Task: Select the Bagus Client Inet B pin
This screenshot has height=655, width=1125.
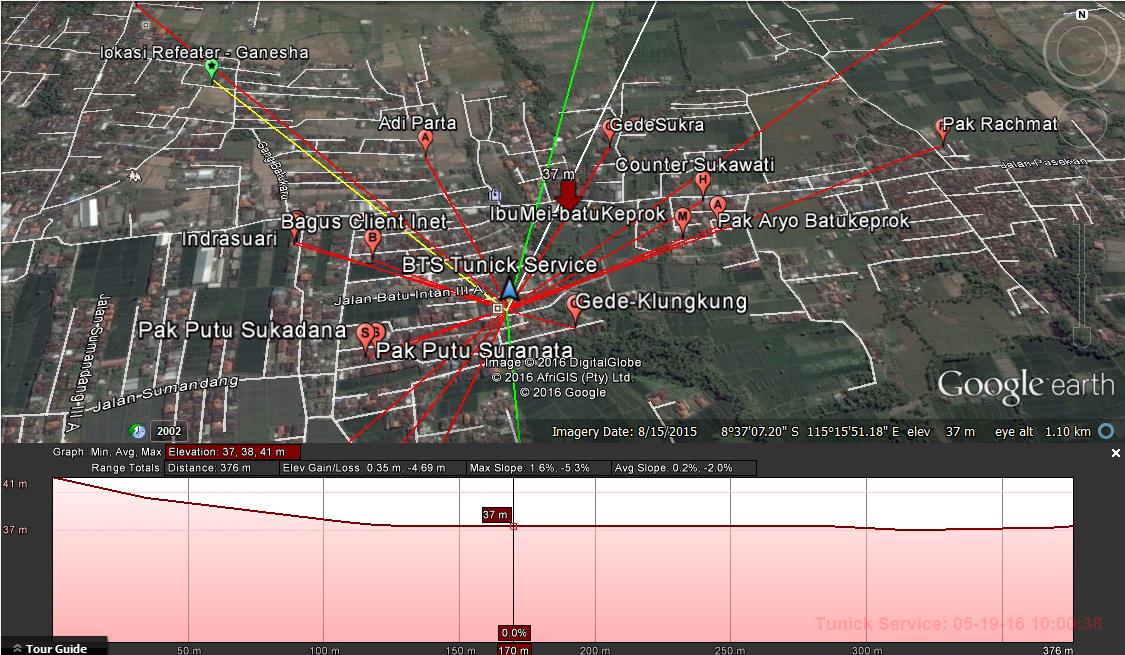Action: point(372,242)
